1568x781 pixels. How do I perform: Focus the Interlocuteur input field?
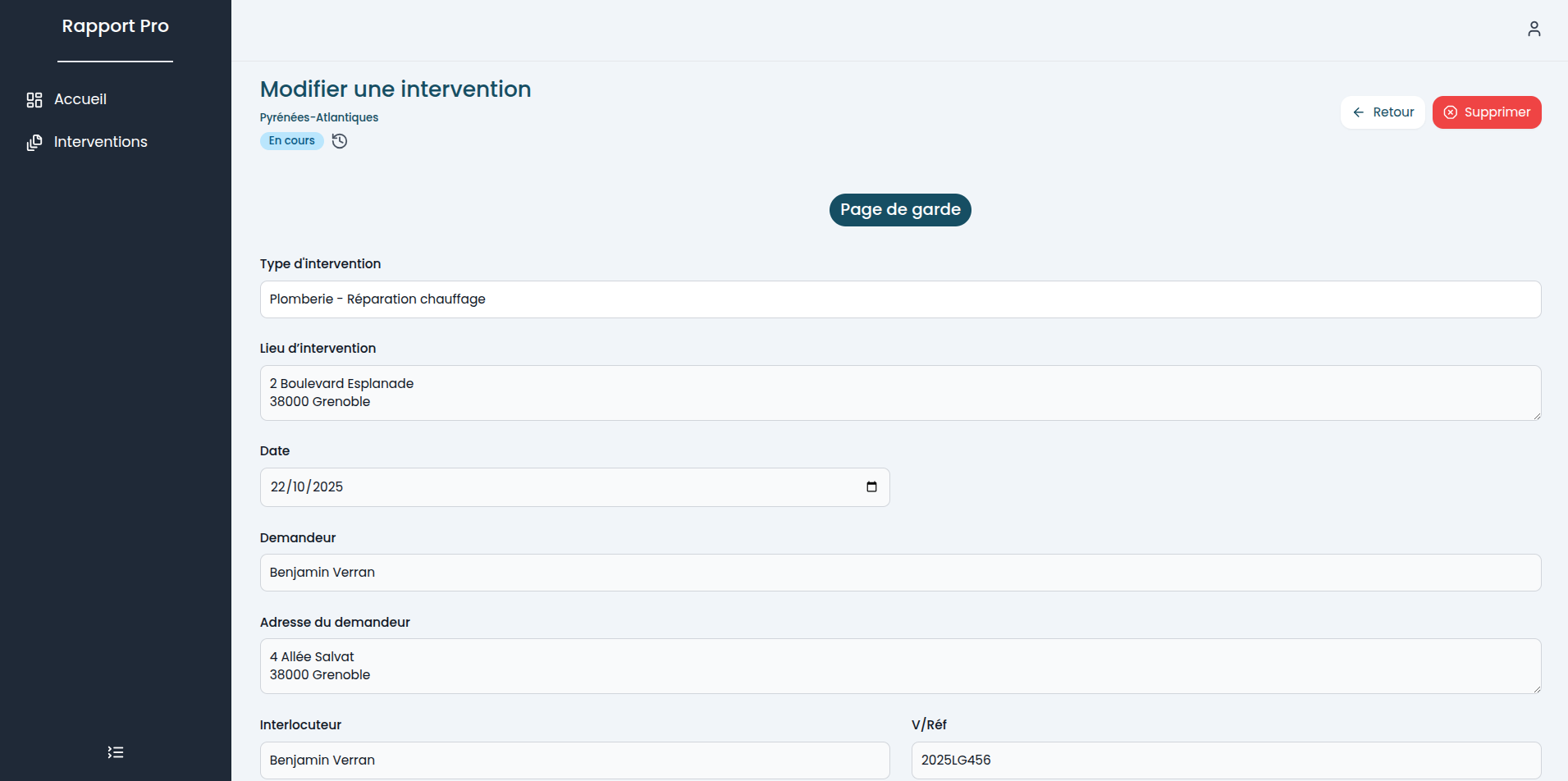[574, 760]
